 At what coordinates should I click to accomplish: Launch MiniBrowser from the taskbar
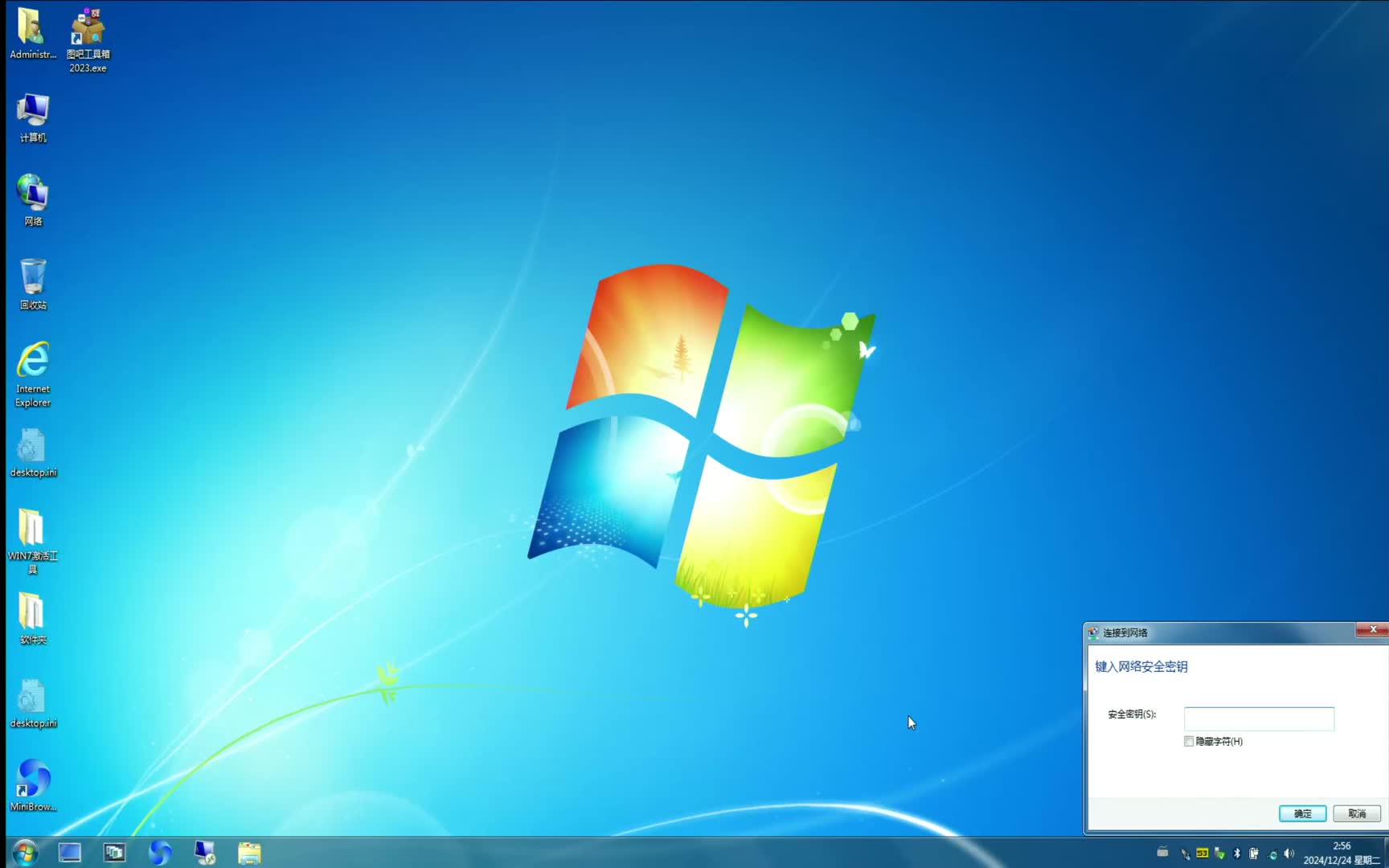160,852
